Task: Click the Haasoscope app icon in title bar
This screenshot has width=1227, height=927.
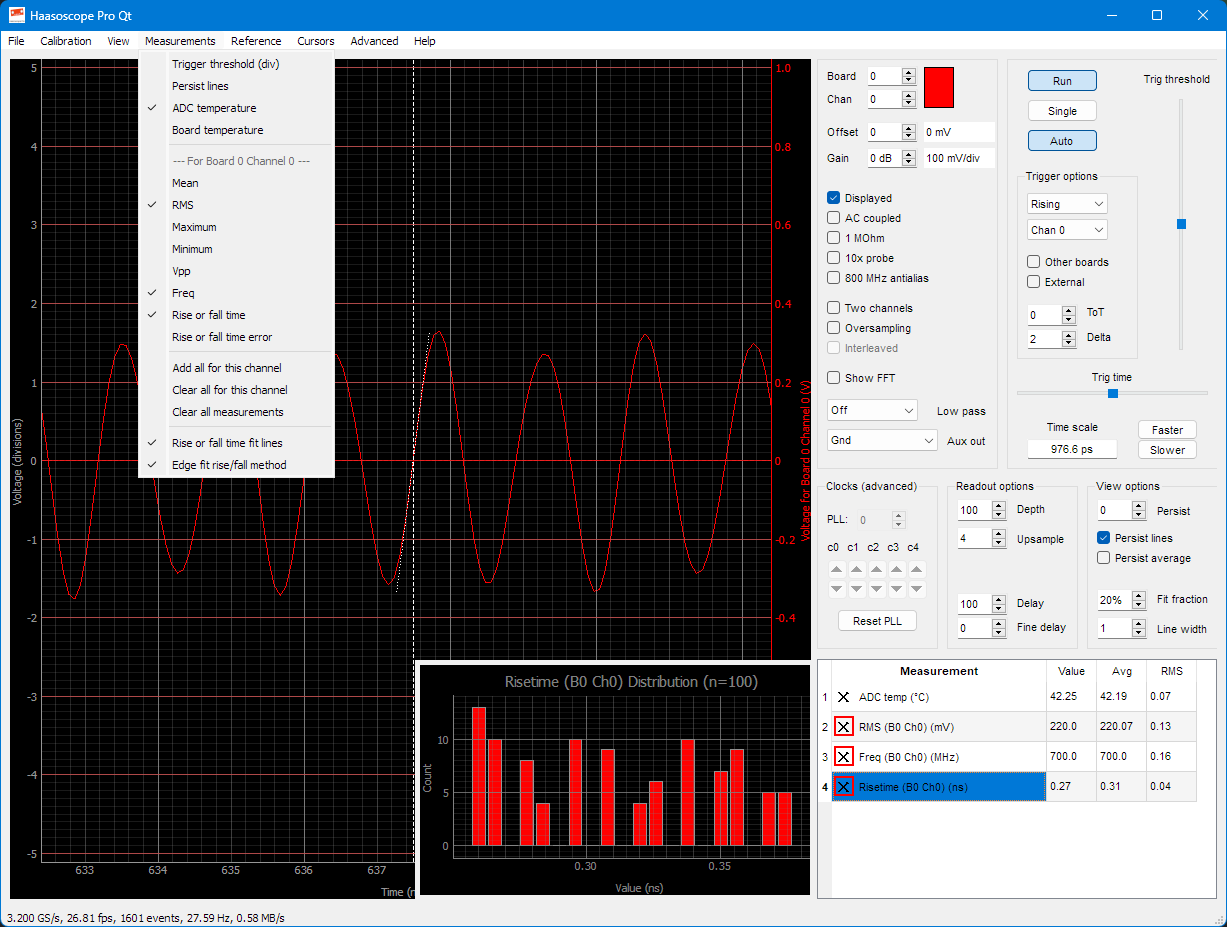Action: (x=17, y=15)
